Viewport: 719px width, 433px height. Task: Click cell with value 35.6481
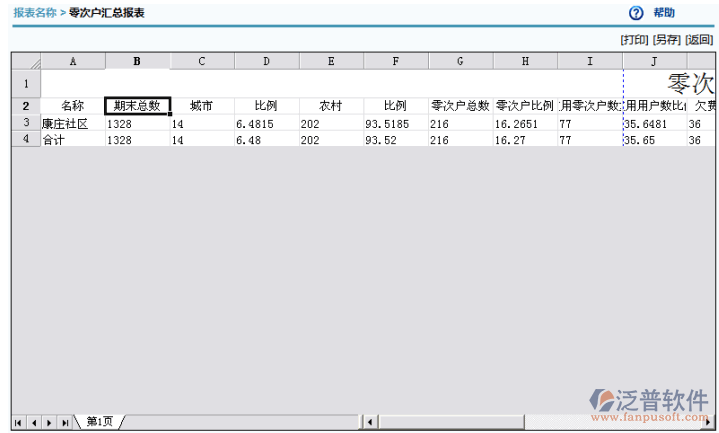pos(654,123)
